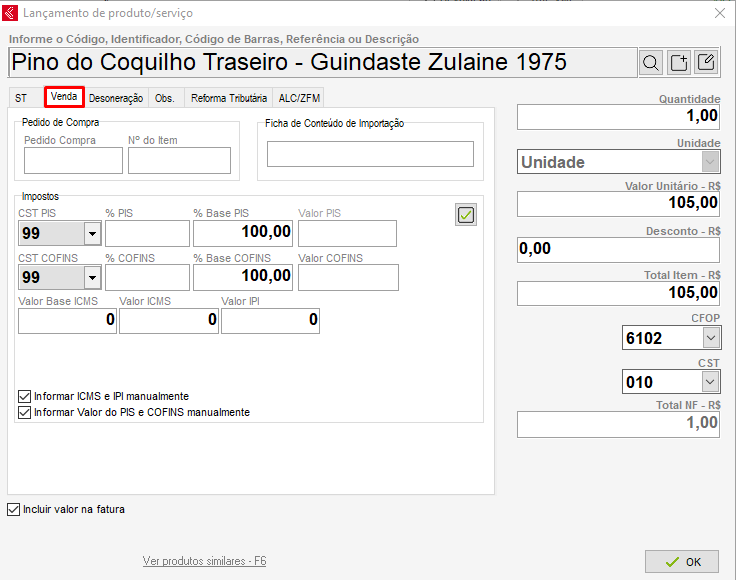Click the red application logo icon

10,13
